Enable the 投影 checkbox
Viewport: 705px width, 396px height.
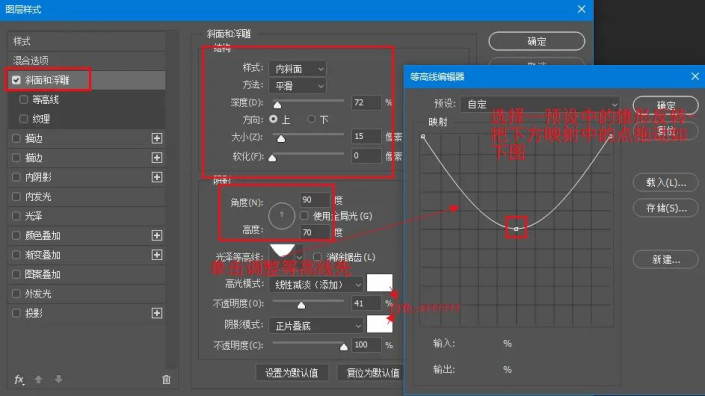point(16,313)
